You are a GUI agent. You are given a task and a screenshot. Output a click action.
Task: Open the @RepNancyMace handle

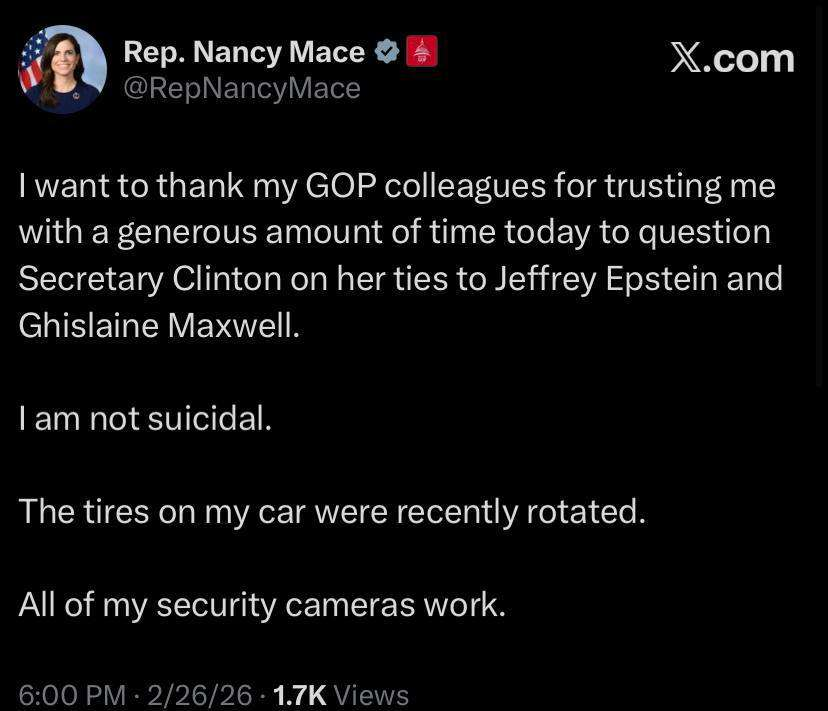pos(241,88)
